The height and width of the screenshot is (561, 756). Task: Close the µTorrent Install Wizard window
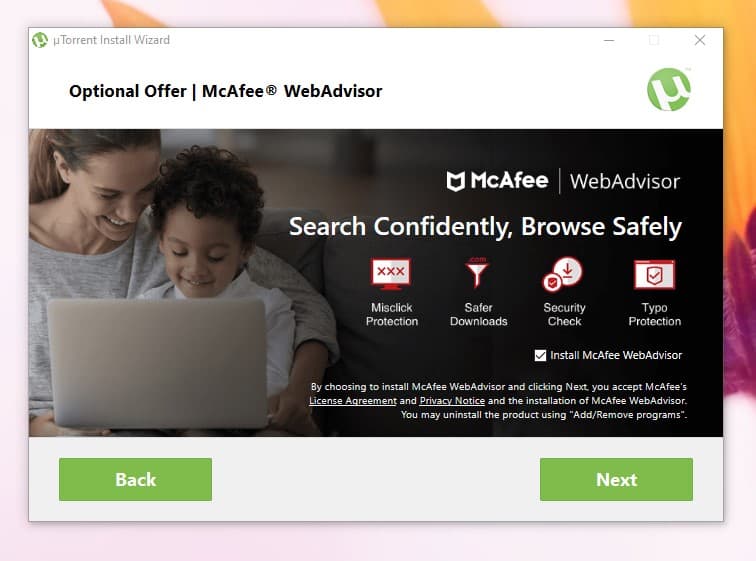pos(700,40)
